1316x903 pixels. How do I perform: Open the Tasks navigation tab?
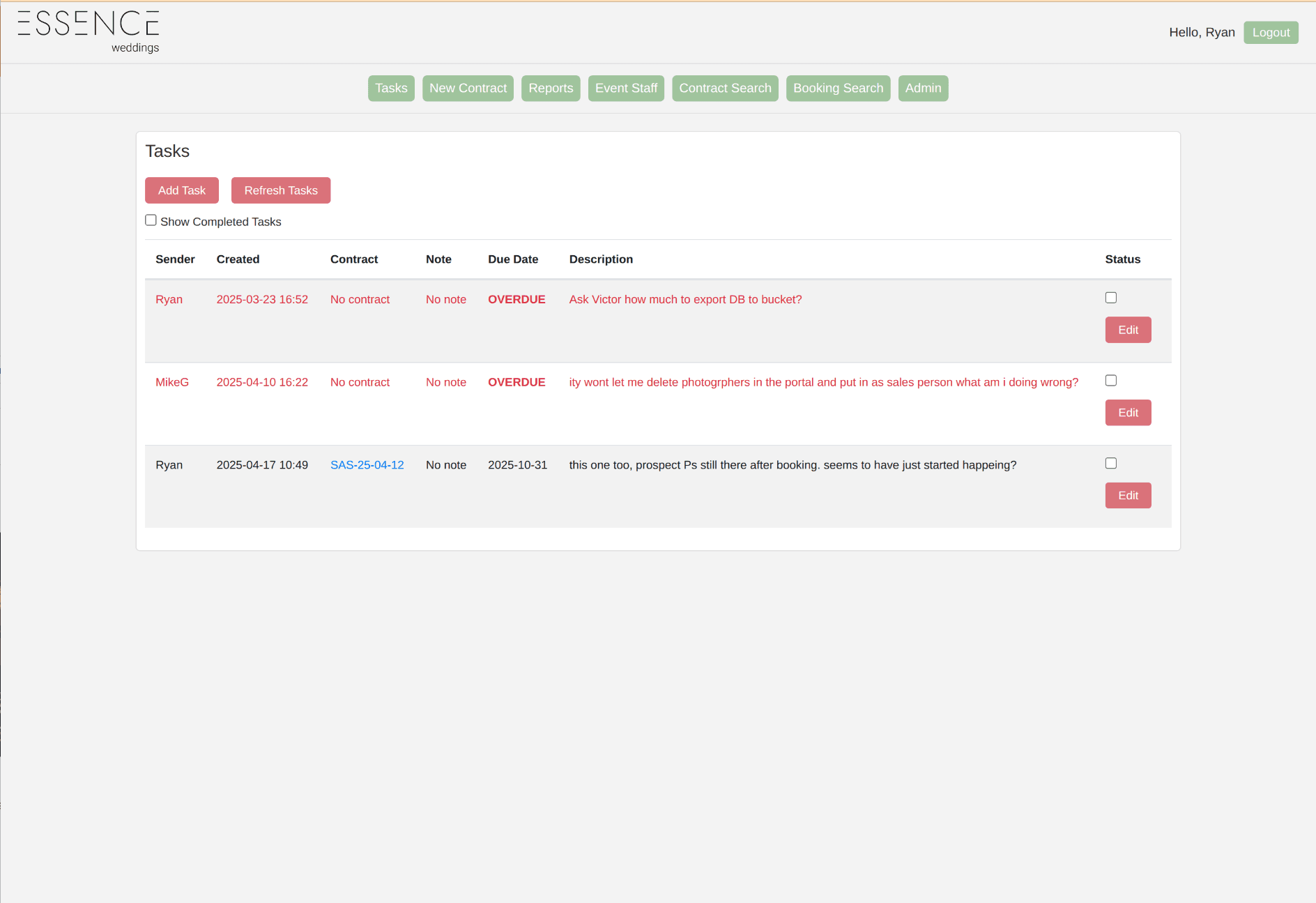point(391,89)
